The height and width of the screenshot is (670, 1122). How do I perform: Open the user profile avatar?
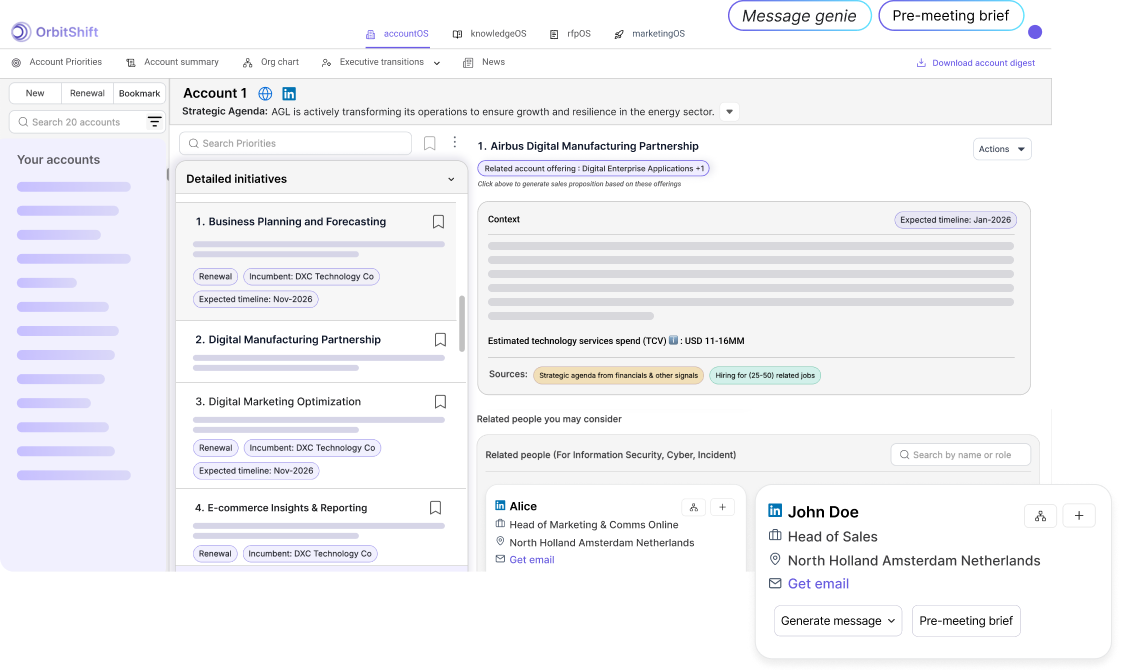pos(1035,32)
